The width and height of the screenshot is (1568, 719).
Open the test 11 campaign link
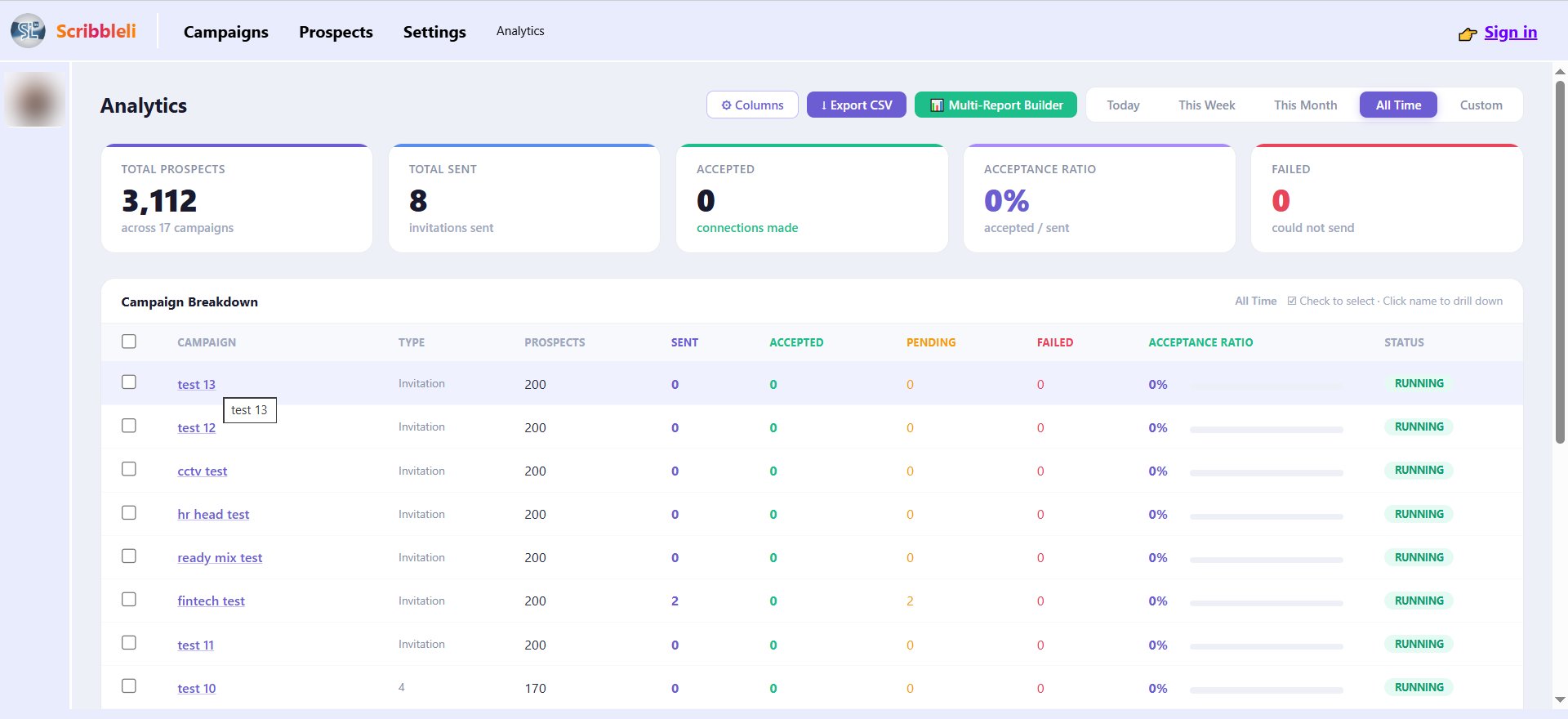pyautogui.click(x=195, y=645)
